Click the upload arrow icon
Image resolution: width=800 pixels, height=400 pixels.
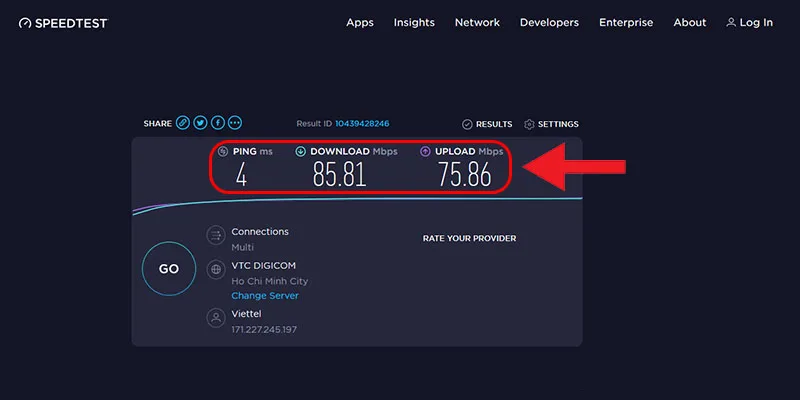click(x=425, y=152)
